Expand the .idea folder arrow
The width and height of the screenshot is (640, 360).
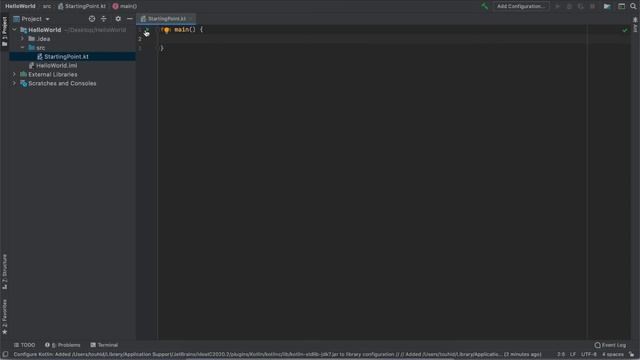22,39
